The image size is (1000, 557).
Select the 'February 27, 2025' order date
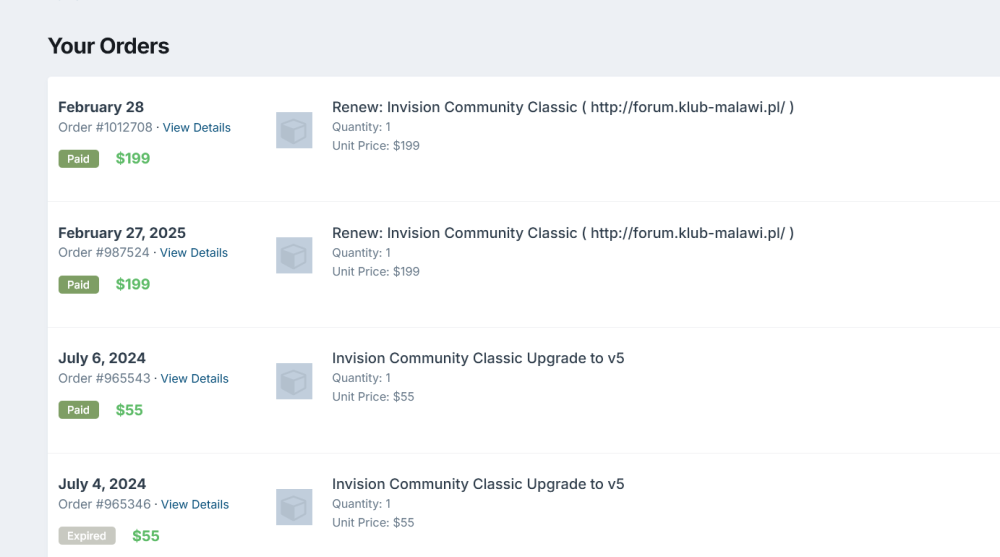click(122, 233)
